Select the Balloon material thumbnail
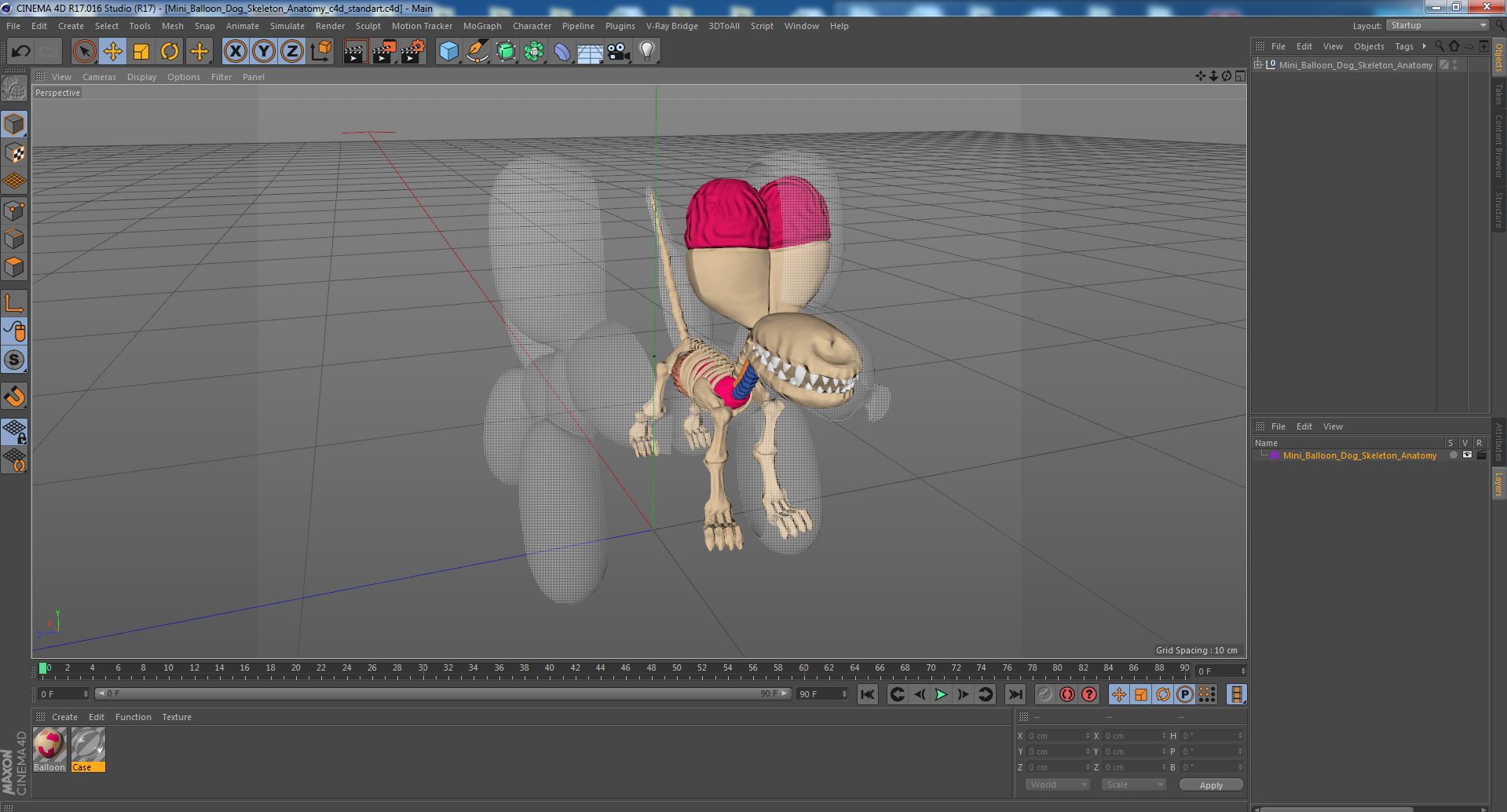This screenshot has width=1507, height=812. (x=49, y=745)
